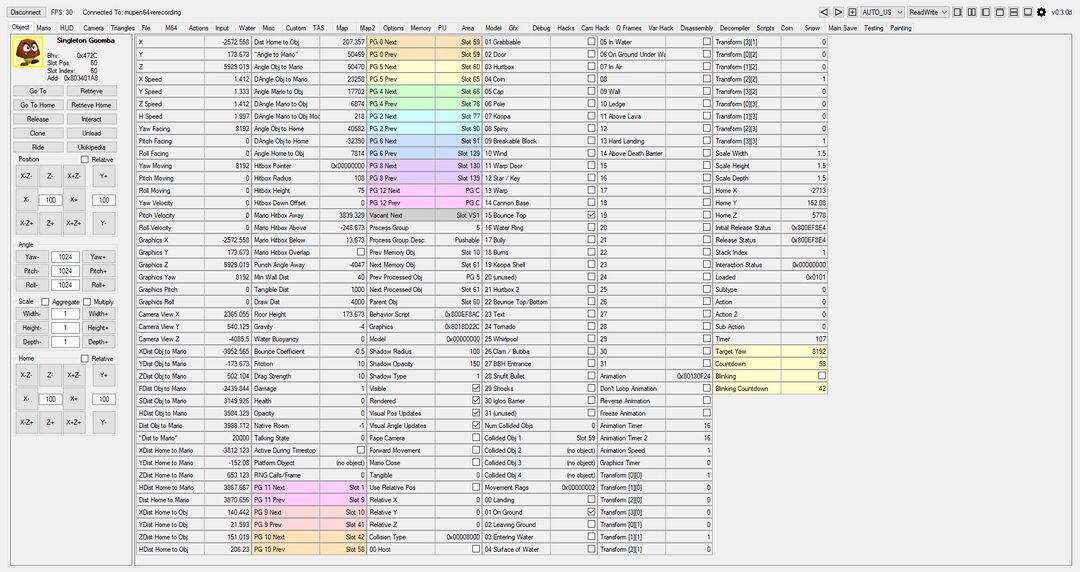
Task: Open the Painting tab
Action: 901,28
